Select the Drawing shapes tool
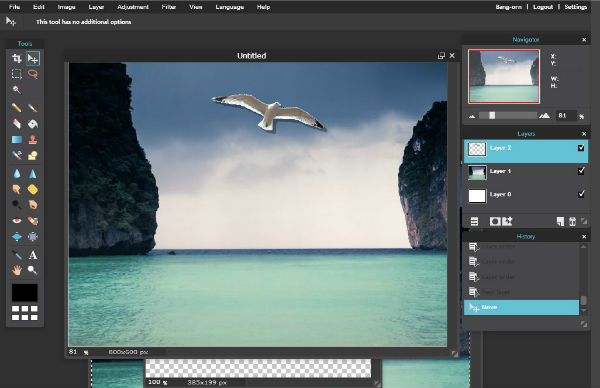Screen dimensions: 600x388 [x=33, y=155]
